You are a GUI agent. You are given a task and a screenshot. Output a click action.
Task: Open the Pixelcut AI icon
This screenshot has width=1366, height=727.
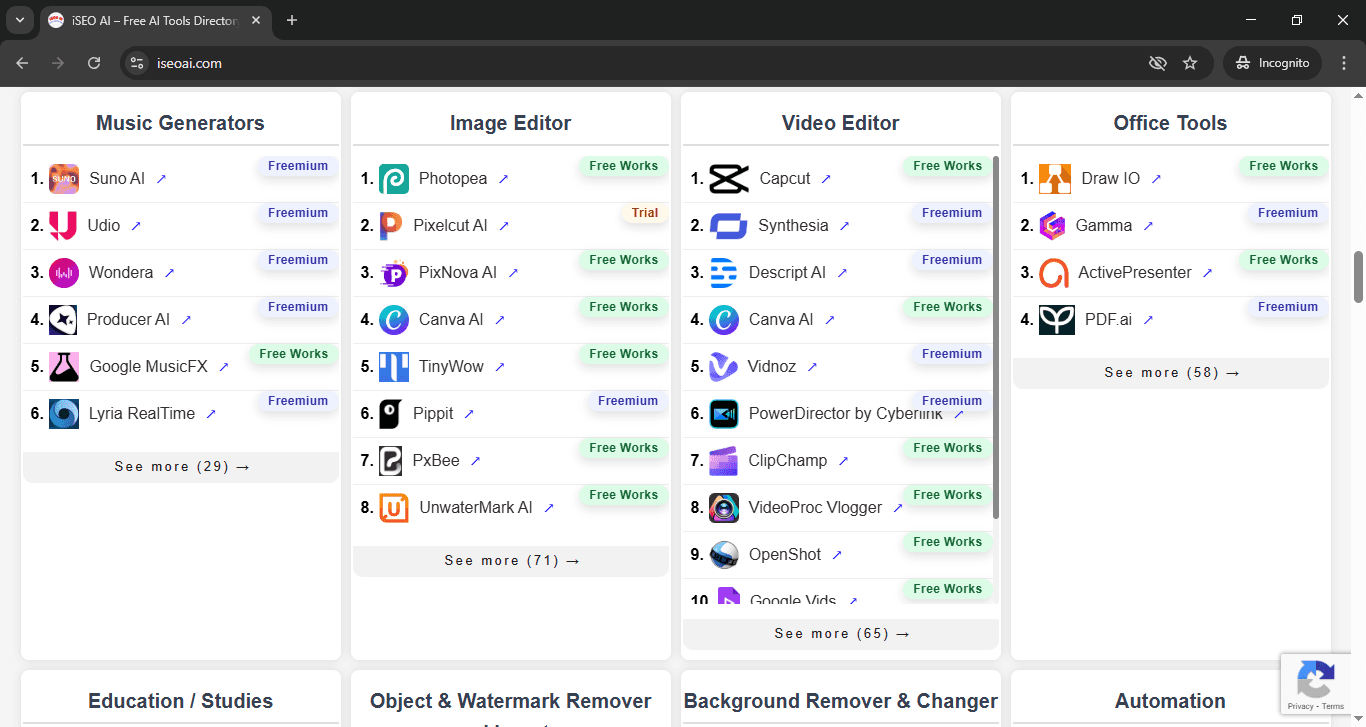[x=394, y=225]
